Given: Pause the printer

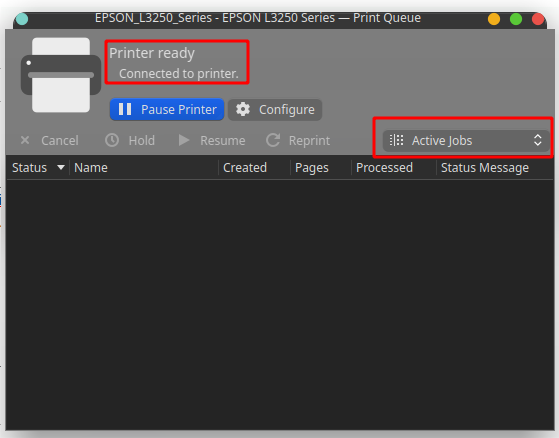Looking at the screenshot, I should tap(167, 109).
